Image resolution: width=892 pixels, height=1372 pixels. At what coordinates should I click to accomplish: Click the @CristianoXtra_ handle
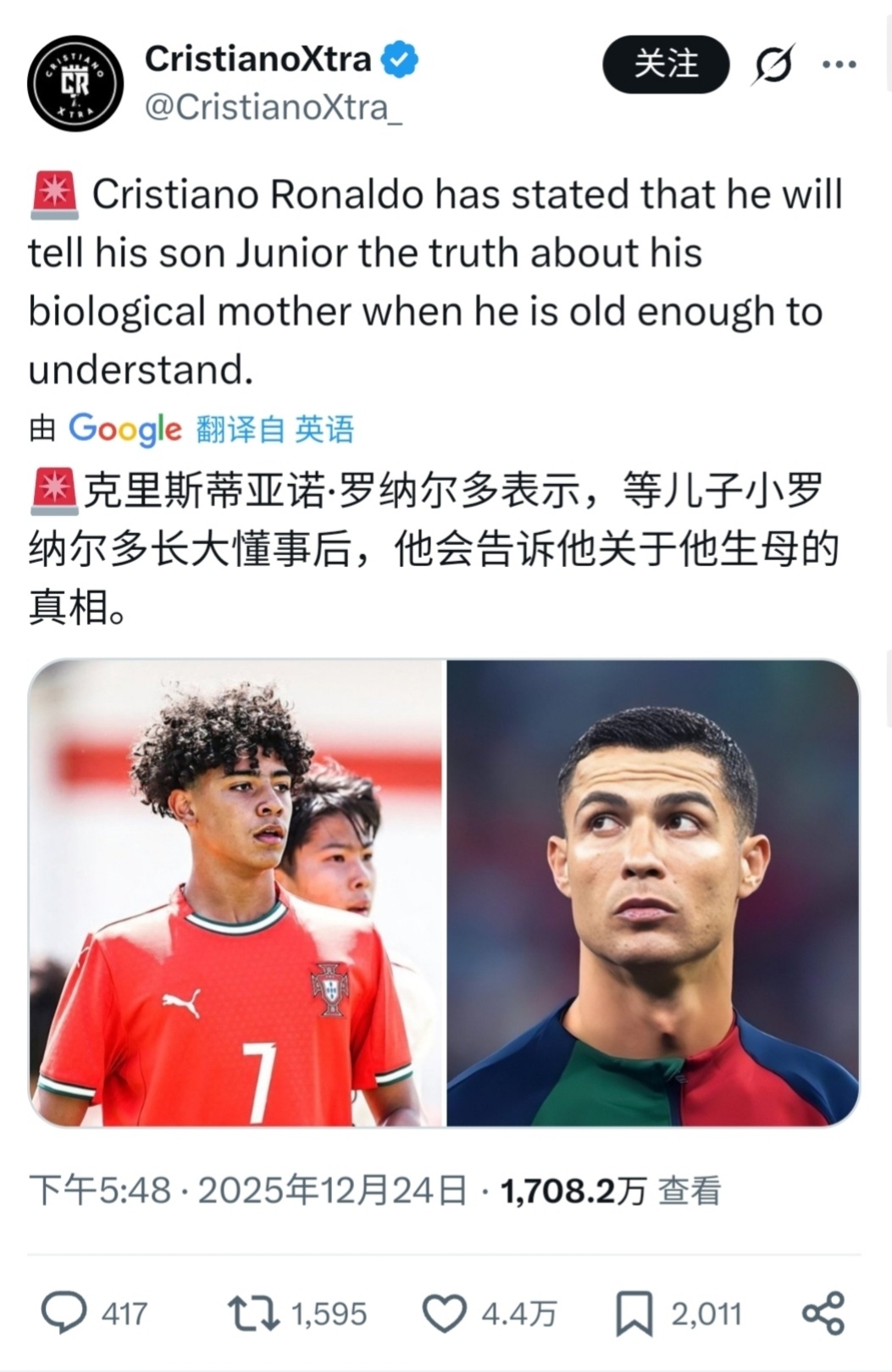274,107
